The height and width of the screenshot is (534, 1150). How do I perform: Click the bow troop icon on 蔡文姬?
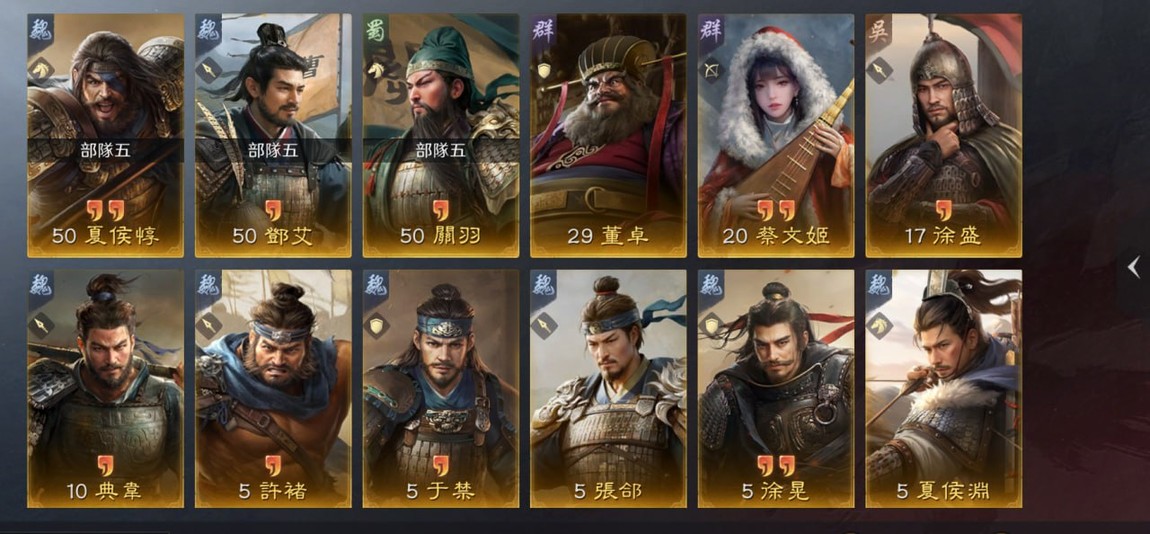pyautogui.click(x=711, y=70)
